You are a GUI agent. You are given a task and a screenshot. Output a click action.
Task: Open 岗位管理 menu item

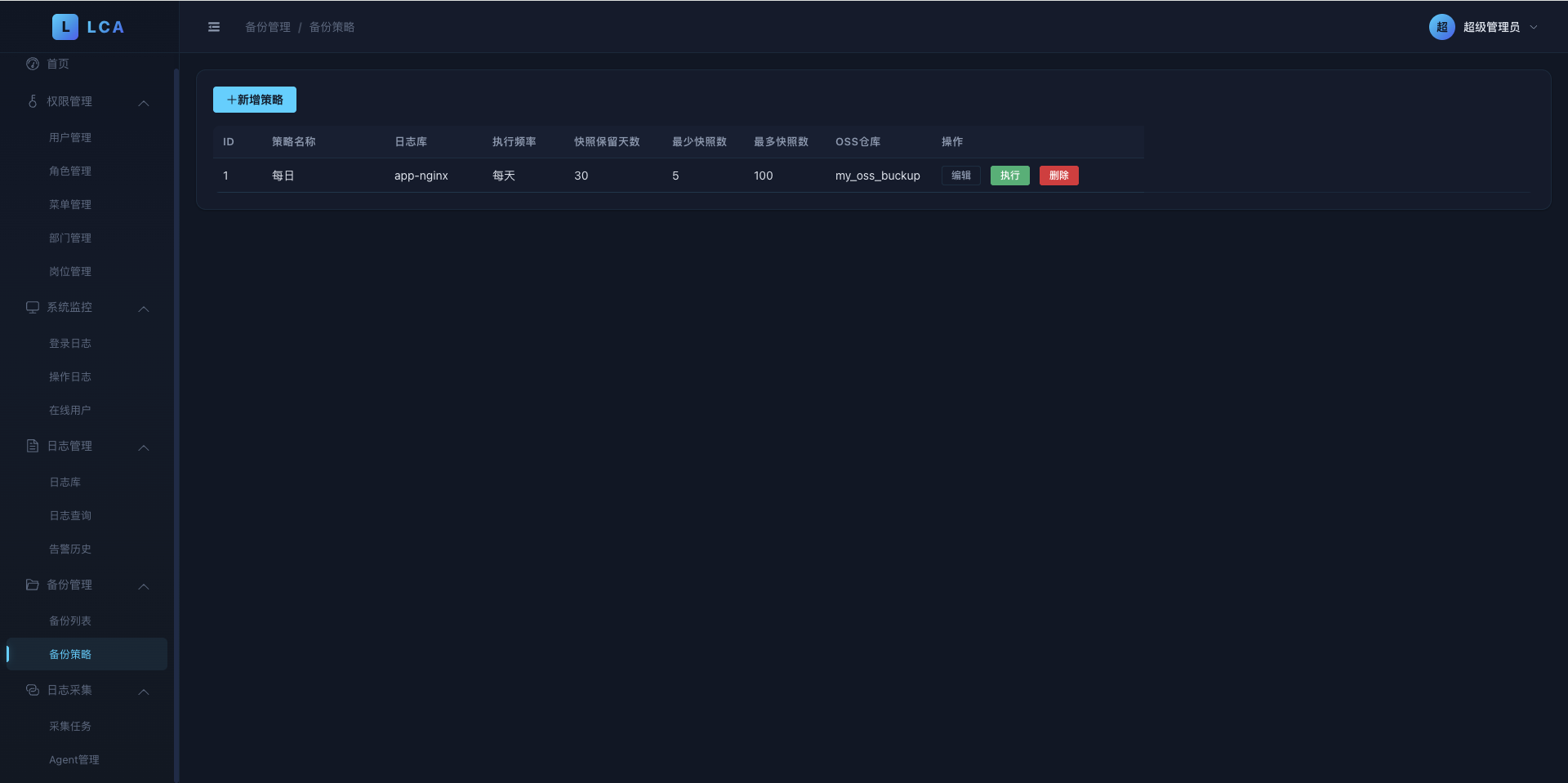tap(70, 271)
